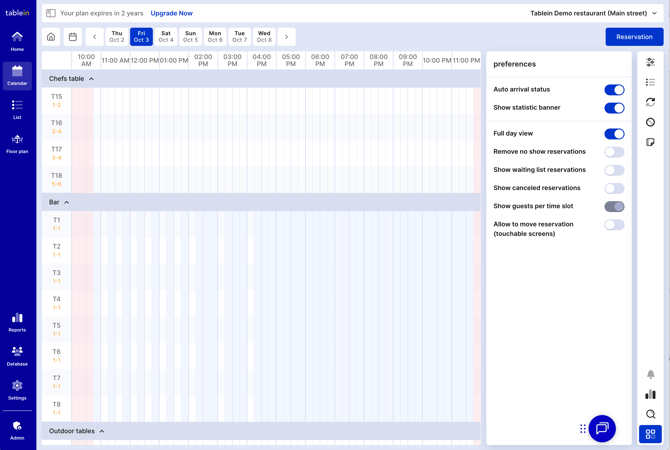The height and width of the screenshot is (450, 670).
Task: Click the search magnifier icon
Action: coord(650,414)
